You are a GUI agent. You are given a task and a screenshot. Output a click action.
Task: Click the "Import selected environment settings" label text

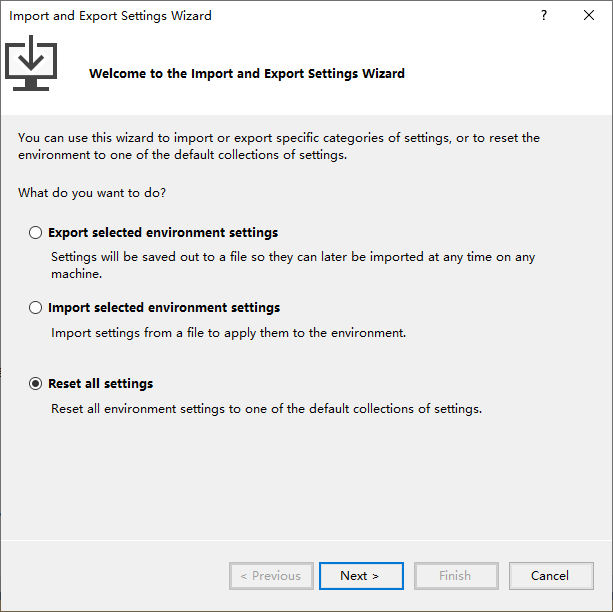pyautogui.click(x=164, y=308)
